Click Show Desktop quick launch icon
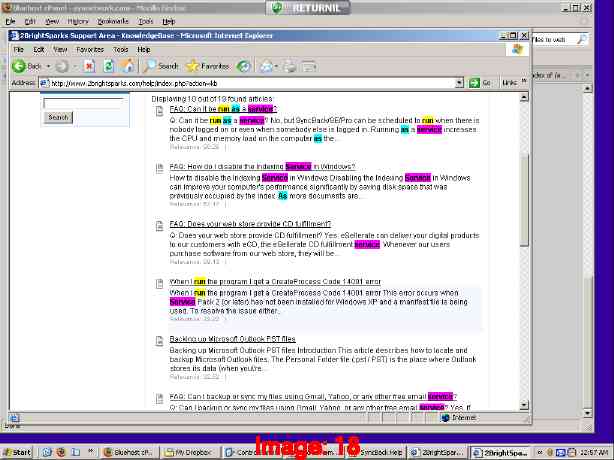The width and height of the screenshot is (614, 460). (76, 452)
